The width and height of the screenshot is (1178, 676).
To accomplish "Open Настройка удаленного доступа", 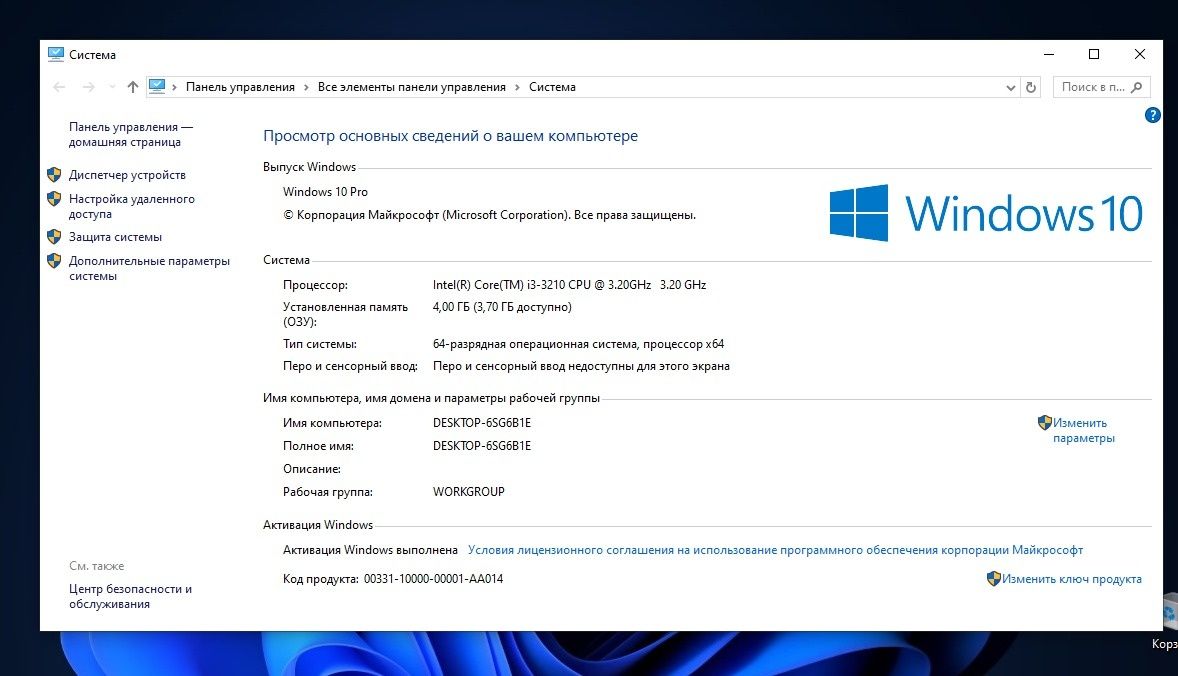I will pos(131,207).
